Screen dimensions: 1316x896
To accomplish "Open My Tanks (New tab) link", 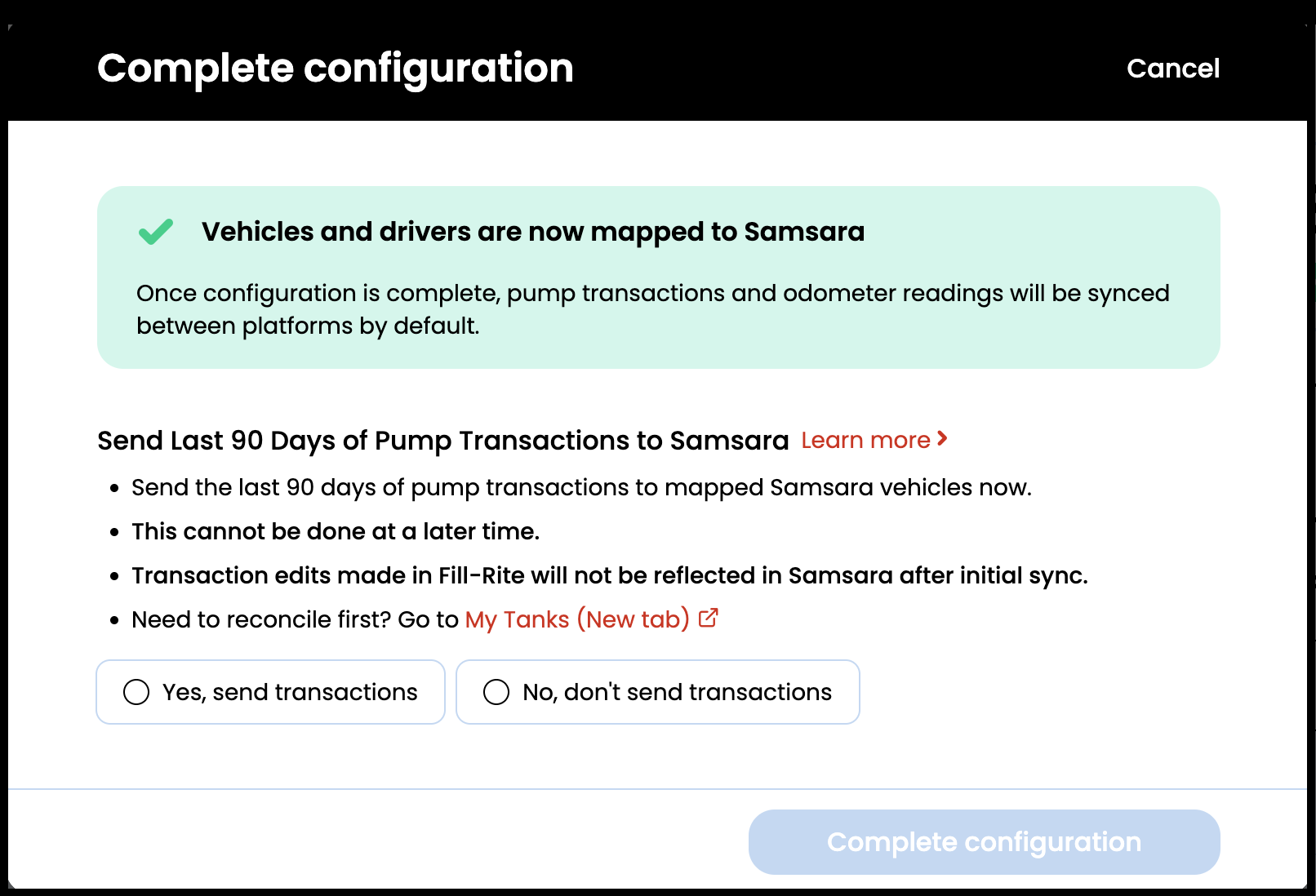I will (x=576, y=619).
